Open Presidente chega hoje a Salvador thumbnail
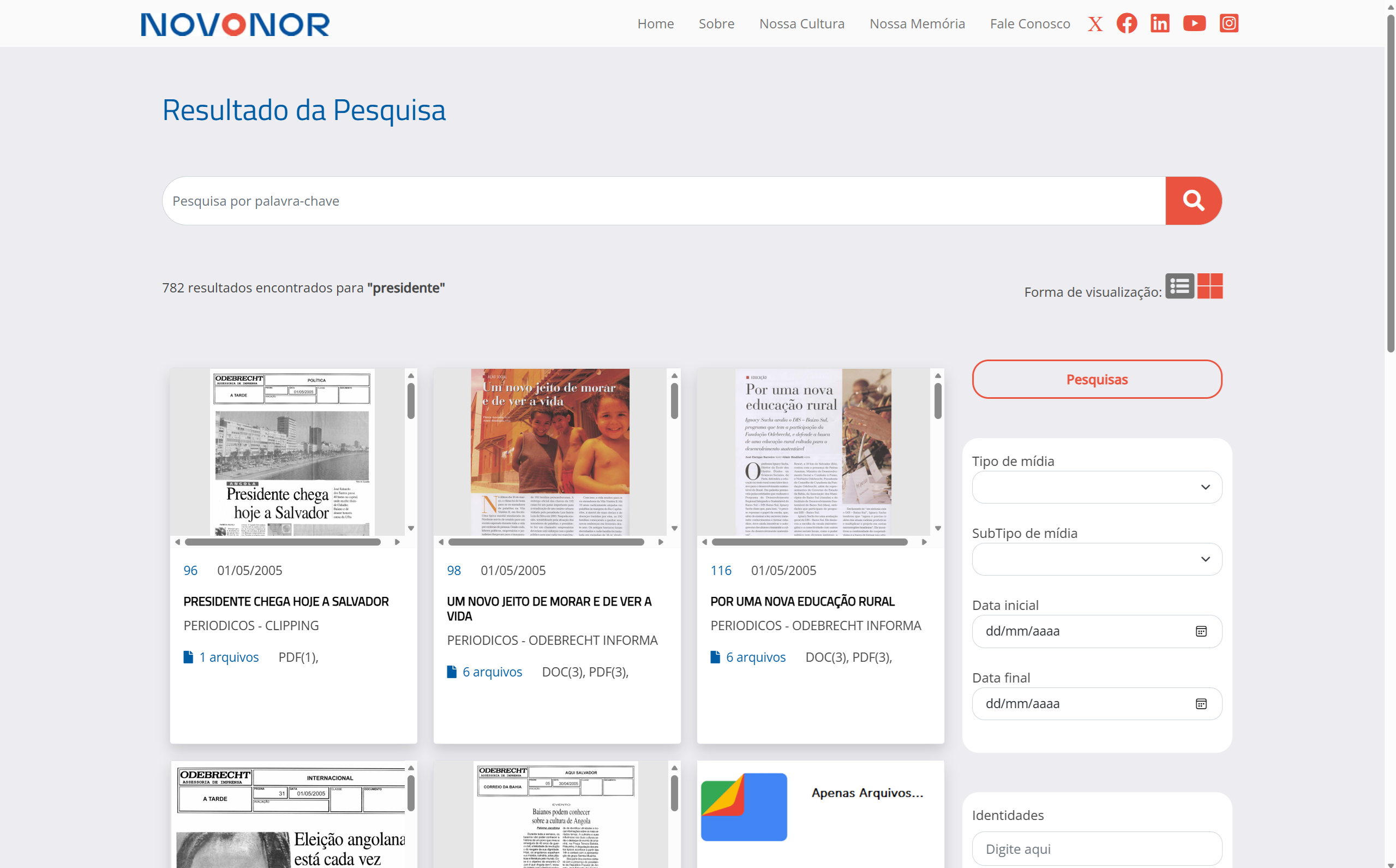1396x868 pixels. [x=292, y=452]
